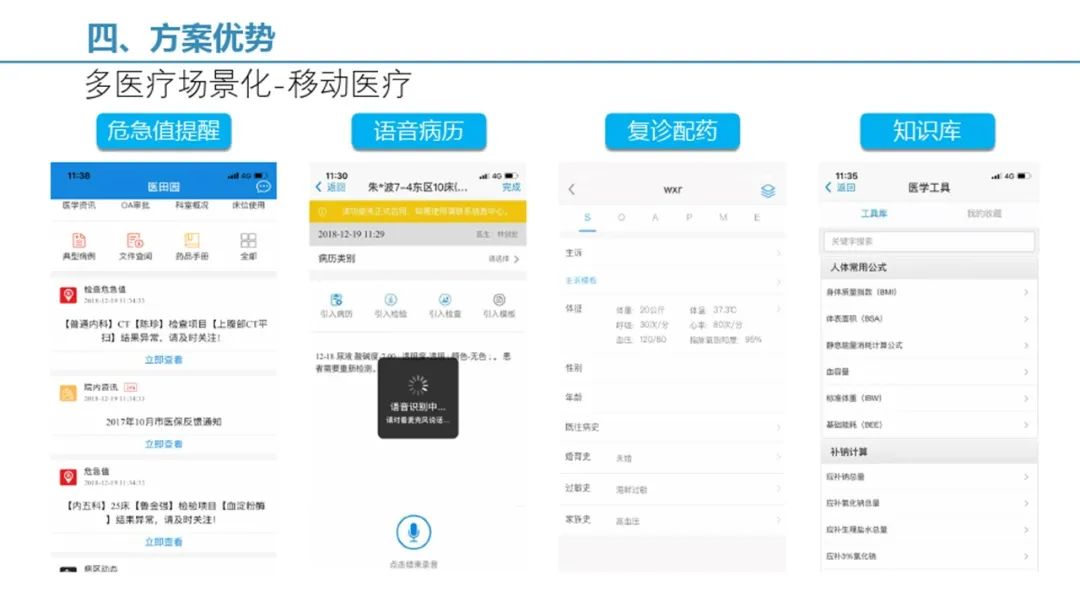Expand the 过敏史 row chevron
Viewport: 1080px width, 608px height.
pos(779,489)
